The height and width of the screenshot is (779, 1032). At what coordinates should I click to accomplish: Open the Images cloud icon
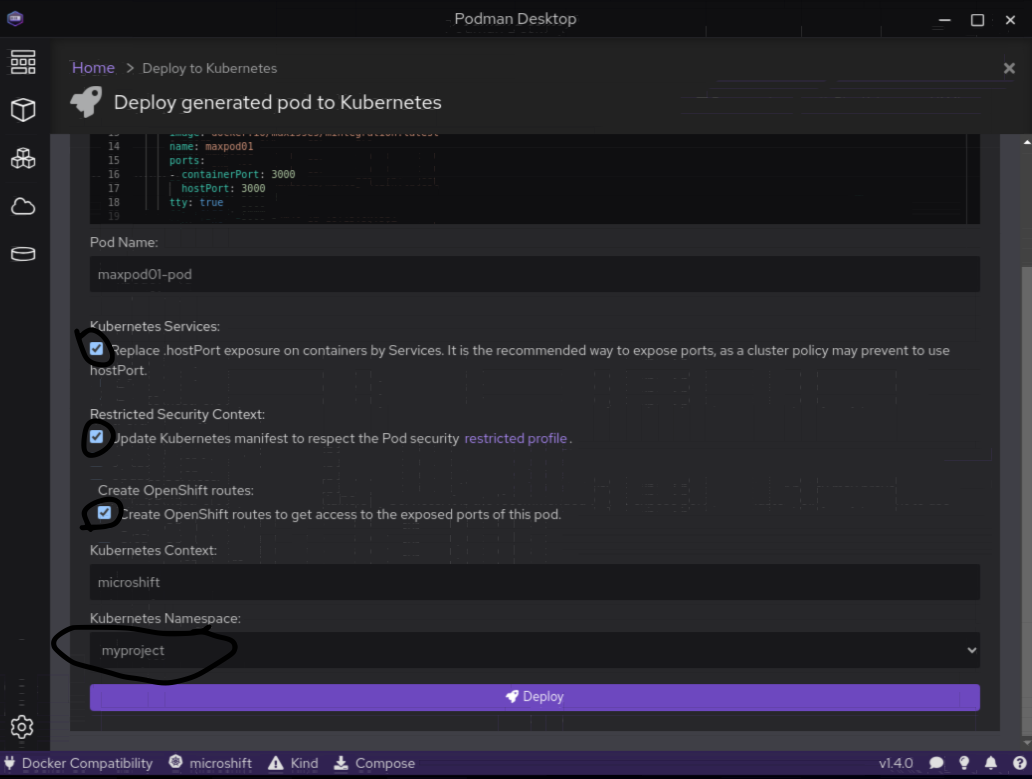pos(23,206)
